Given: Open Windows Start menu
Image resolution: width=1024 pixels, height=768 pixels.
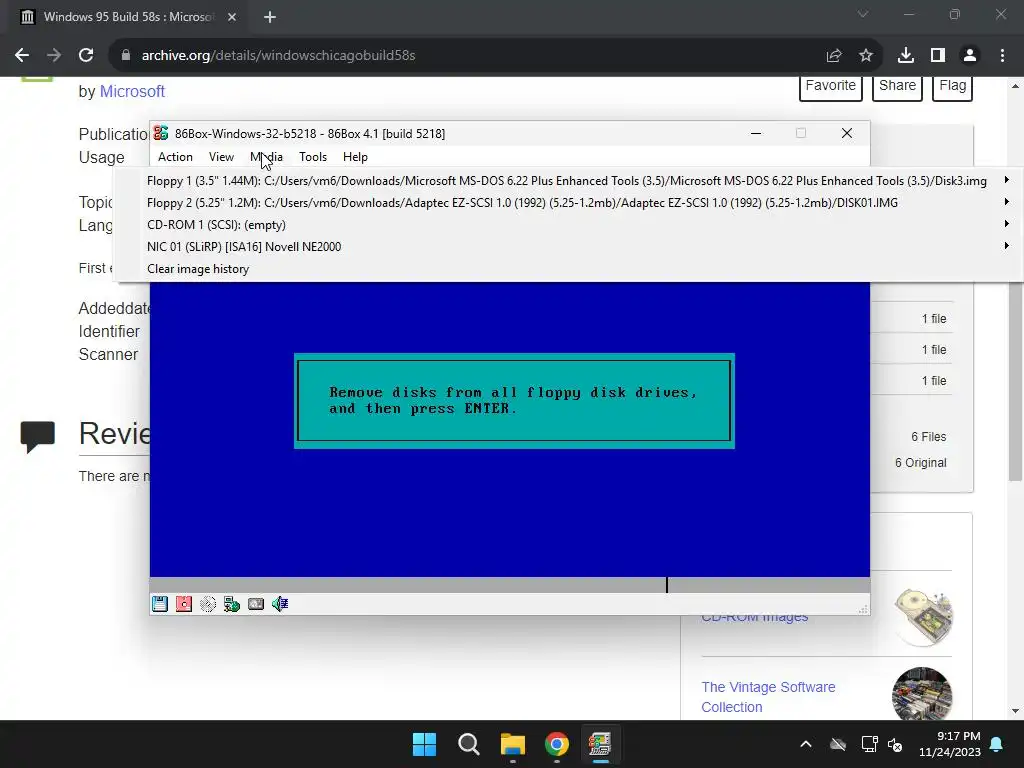Looking at the screenshot, I should 424,744.
